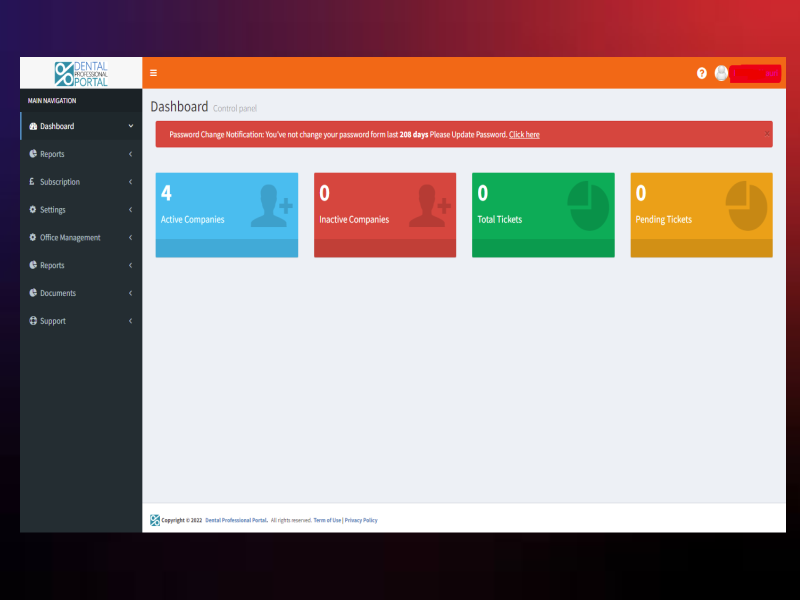The height and width of the screenshot is (600, 800).
Task: Click the Dental Professional Portal logo
Action: [81, 73]
